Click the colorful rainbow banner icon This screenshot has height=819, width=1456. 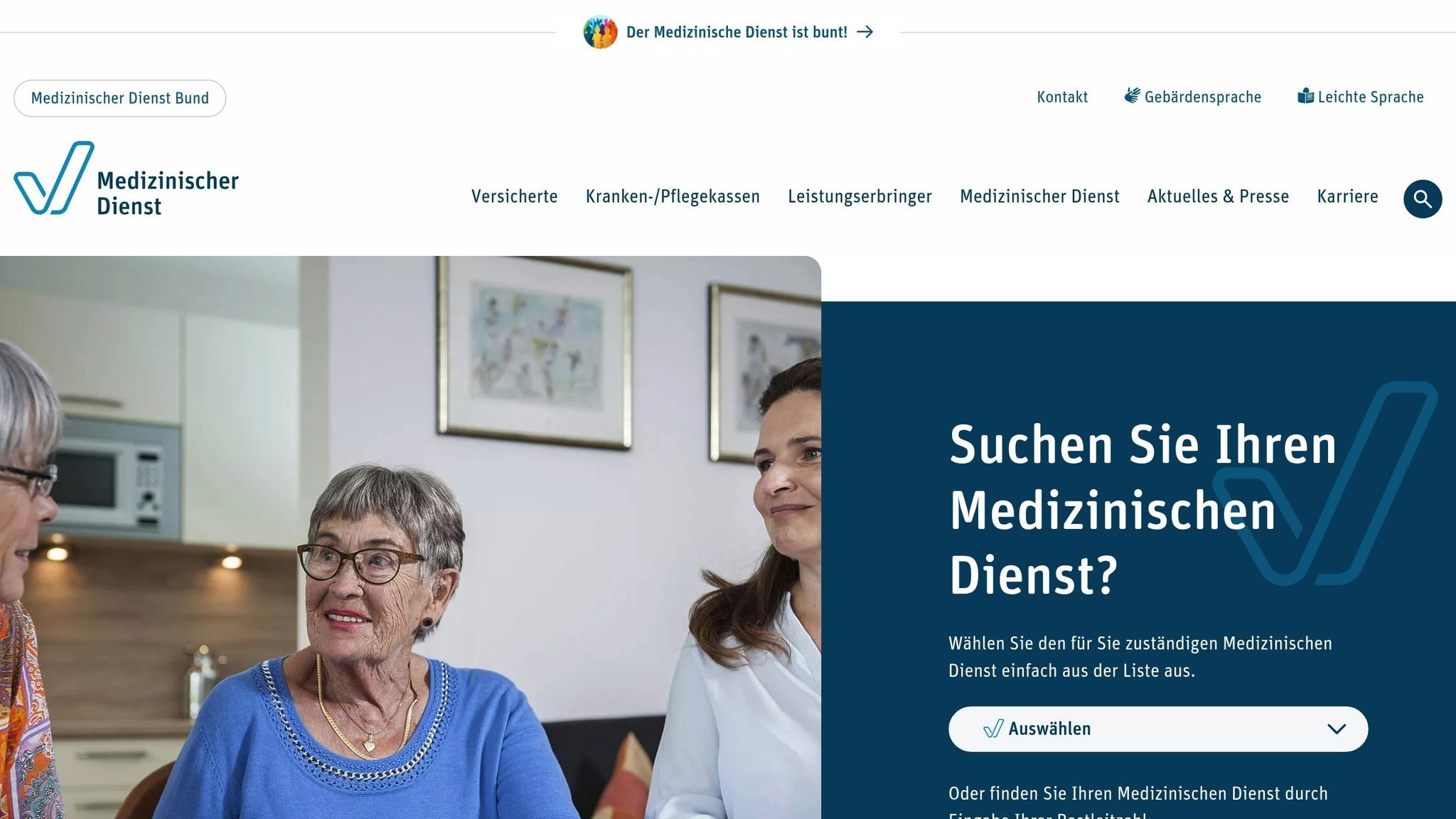(601, 32)
